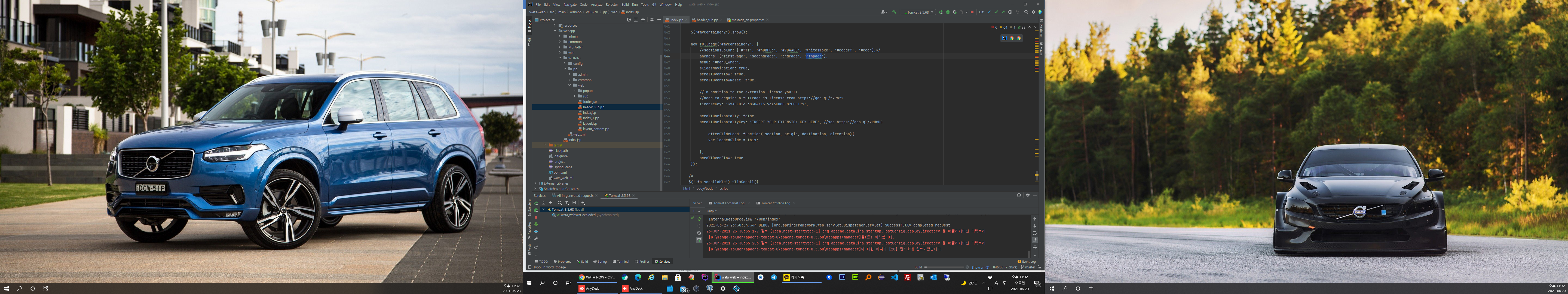Viewport: 1568px width, 294px height.
Task: Open the Refactor menu
Action: [x=612, y=4]
